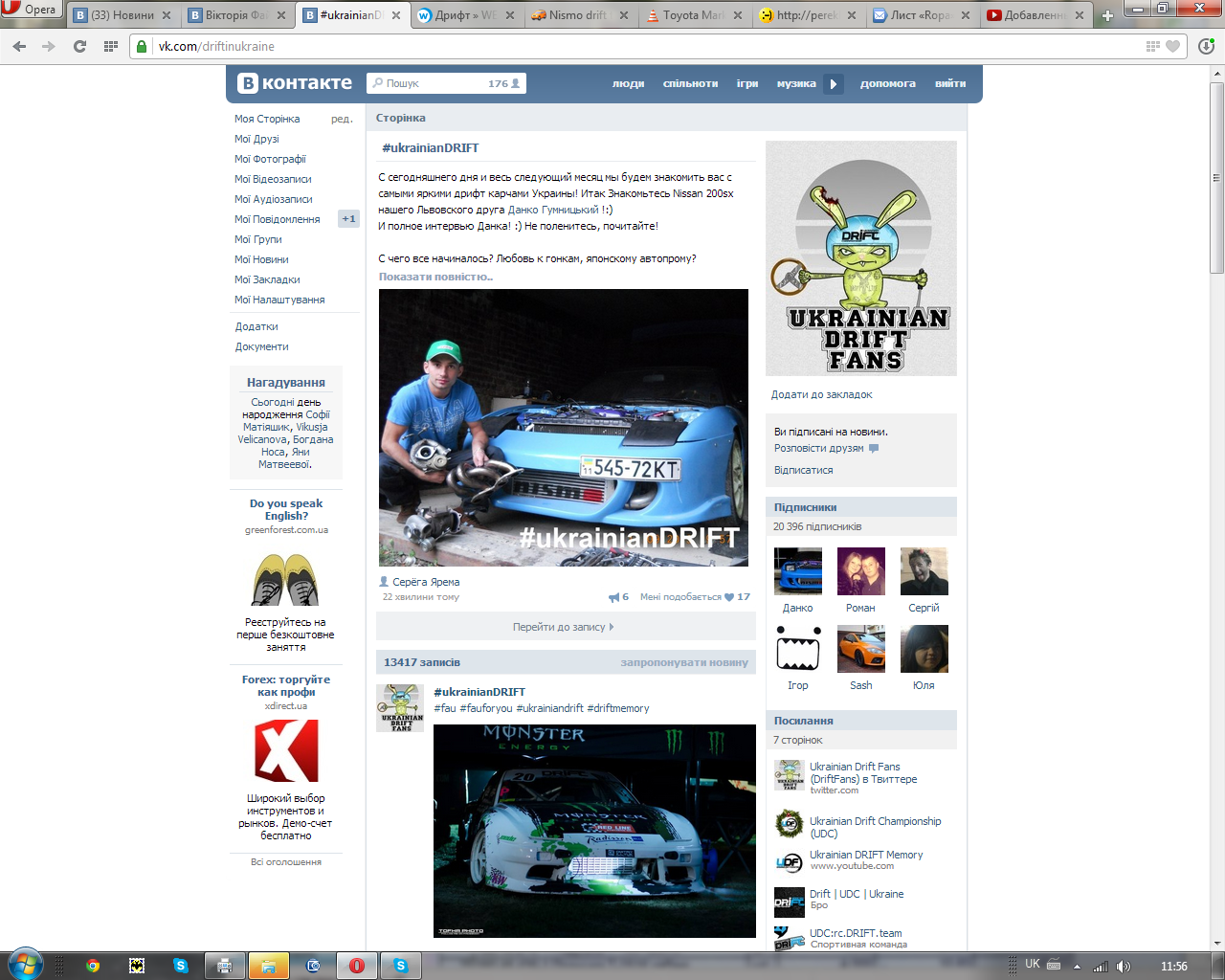
Task: Click subscriber Данко's avatar
Action: pos(798,571)
